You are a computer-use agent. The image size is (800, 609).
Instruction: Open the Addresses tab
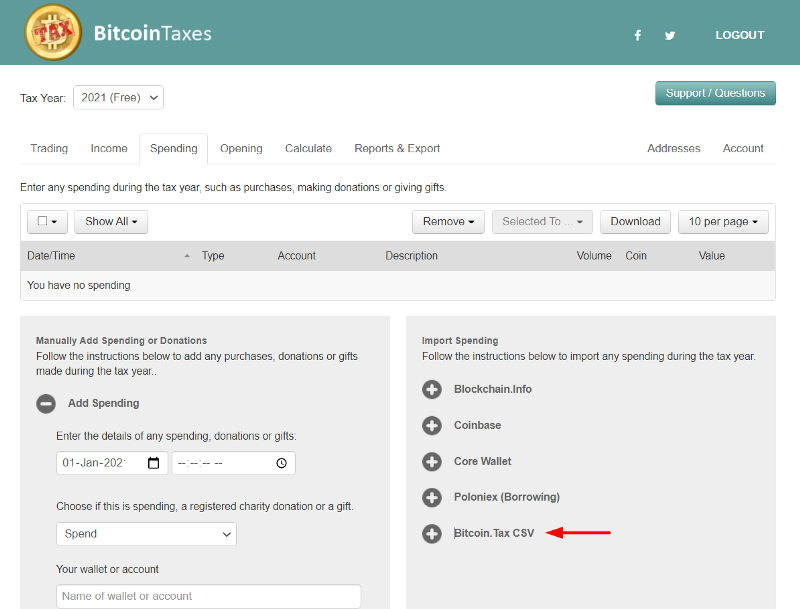[673, 148]
